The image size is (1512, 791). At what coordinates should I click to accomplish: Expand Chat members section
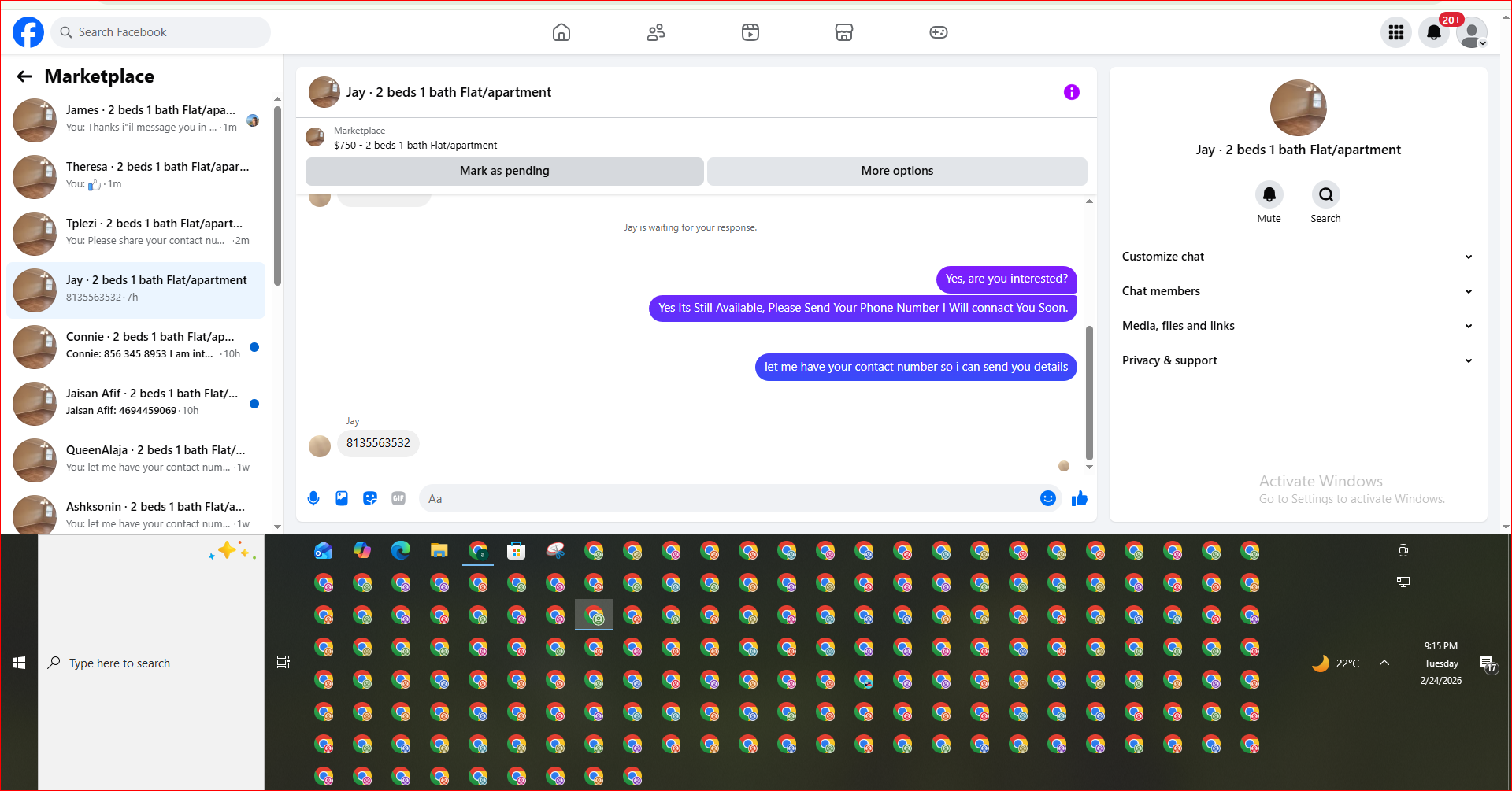point(1298,291)
